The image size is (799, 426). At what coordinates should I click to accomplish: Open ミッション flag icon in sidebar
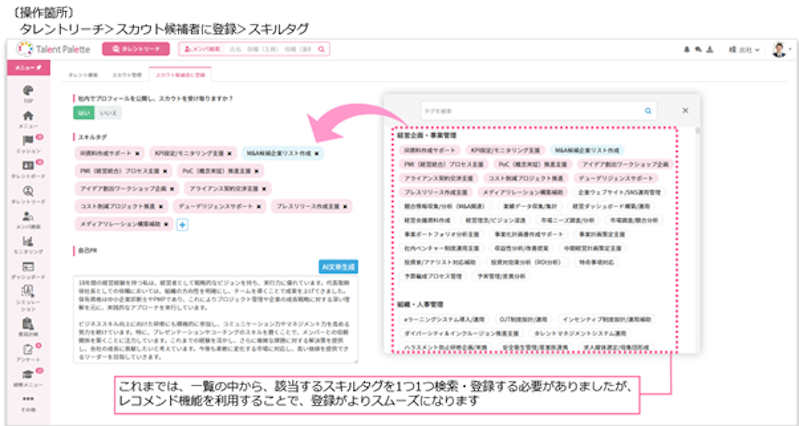(x=28, y=141)
